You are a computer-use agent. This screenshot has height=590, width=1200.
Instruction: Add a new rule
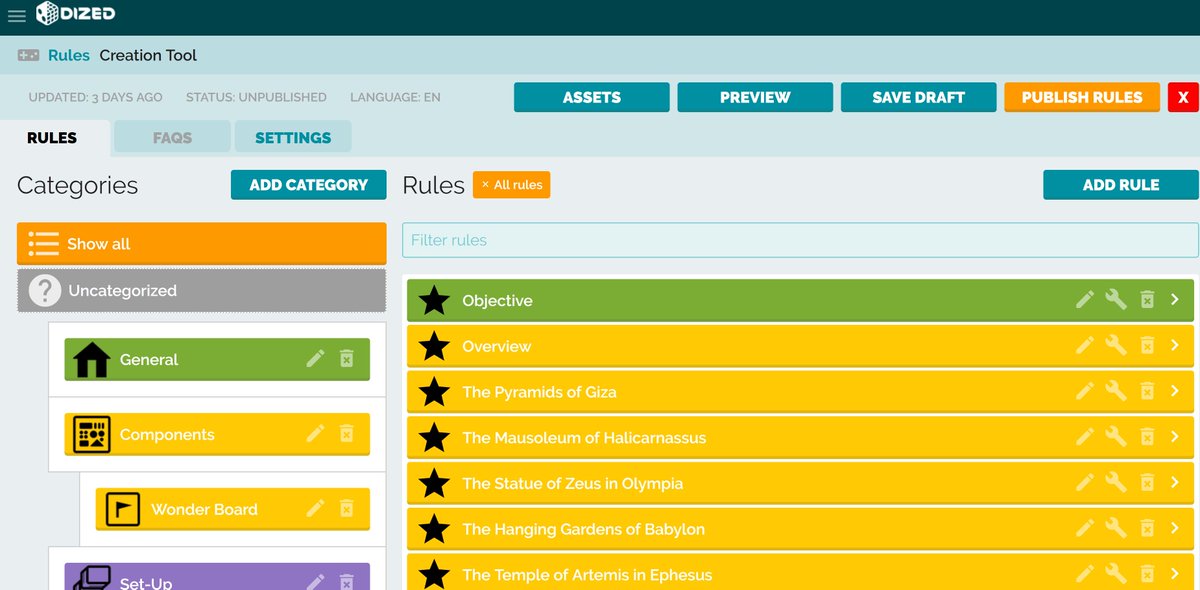pos(1121,184)
